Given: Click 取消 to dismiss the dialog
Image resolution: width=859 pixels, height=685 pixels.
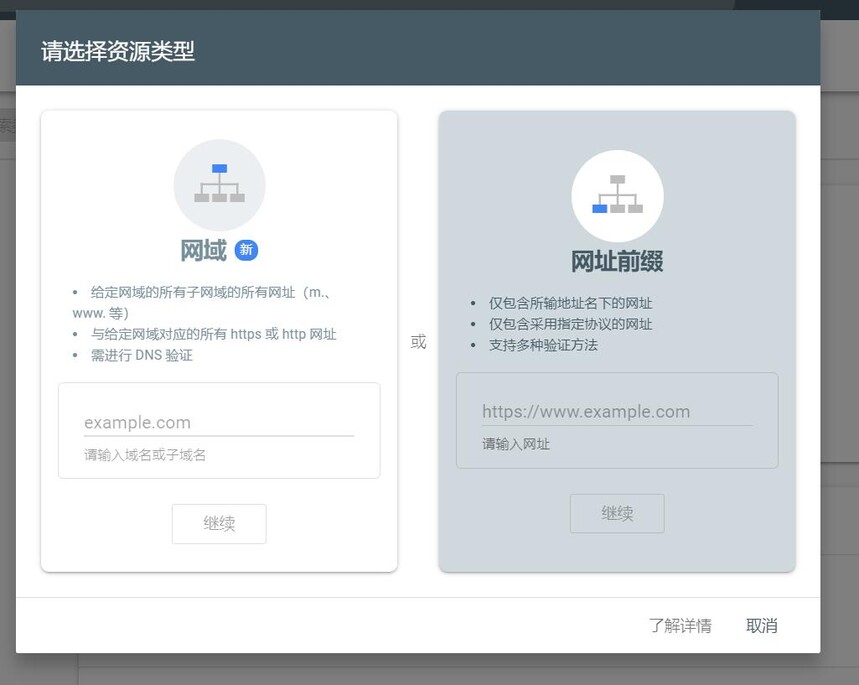Looking at the screenshot, I should coord(761,625).
